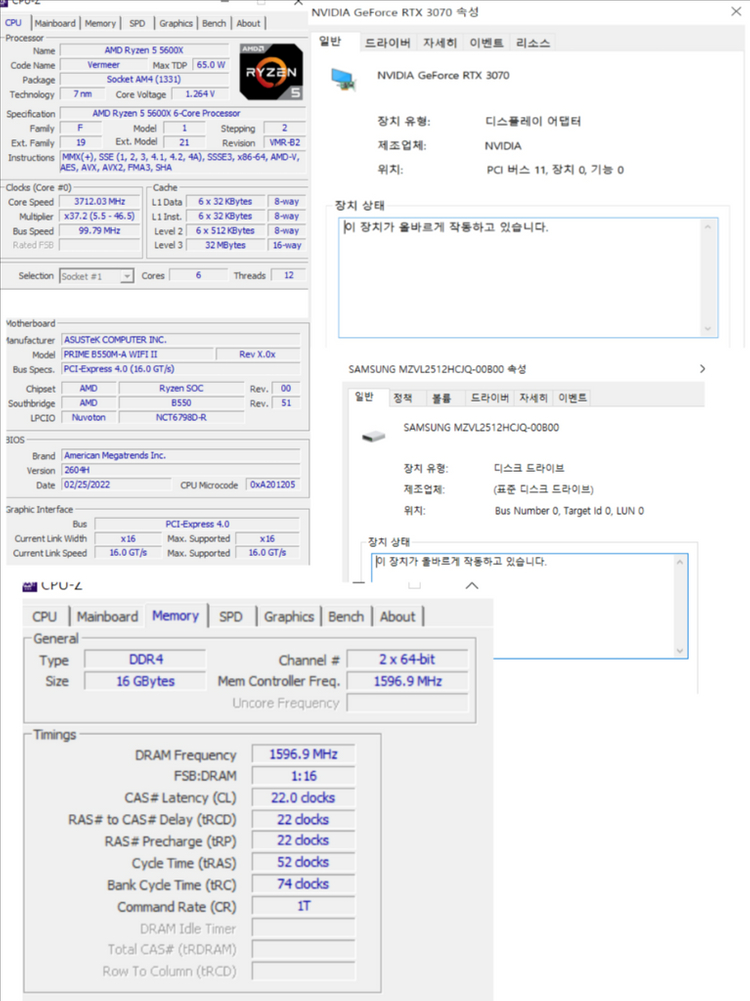This screenshot has height=1001, width=750.
Task: Click the memory Size value 16 GBytes
Action: pyautogui.click(x=146, y=681)
